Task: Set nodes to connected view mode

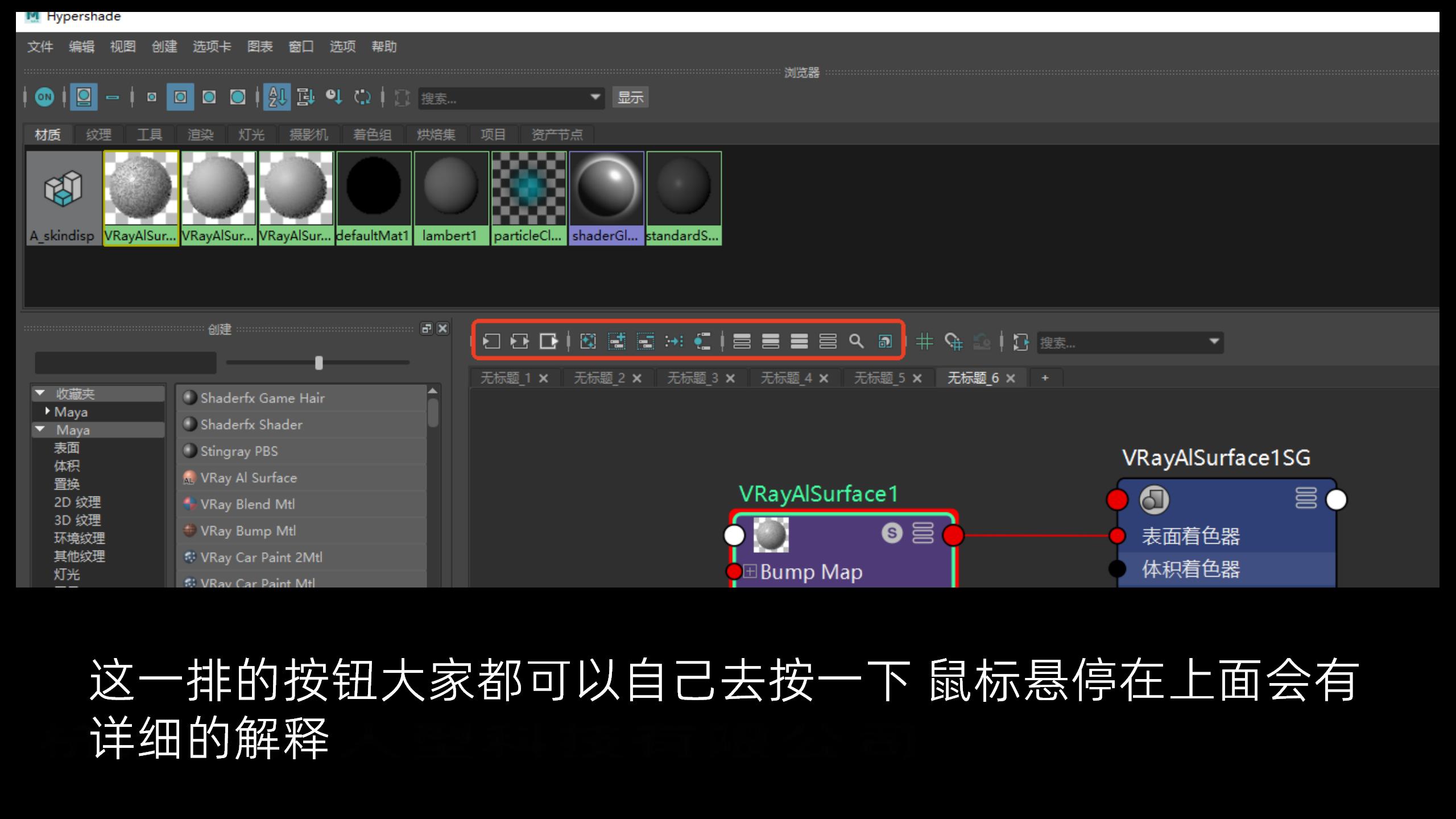Action: [771, 341]
